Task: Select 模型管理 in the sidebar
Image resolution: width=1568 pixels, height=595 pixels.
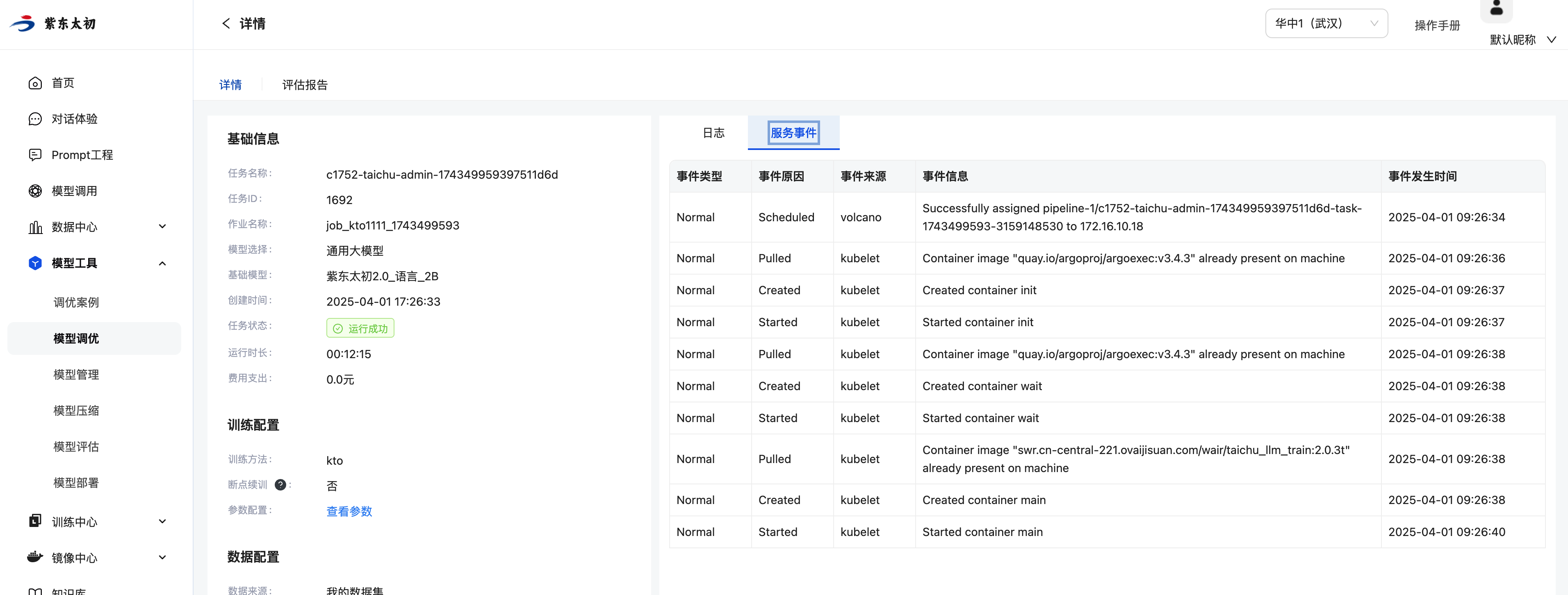Action: tap(76, 374)
